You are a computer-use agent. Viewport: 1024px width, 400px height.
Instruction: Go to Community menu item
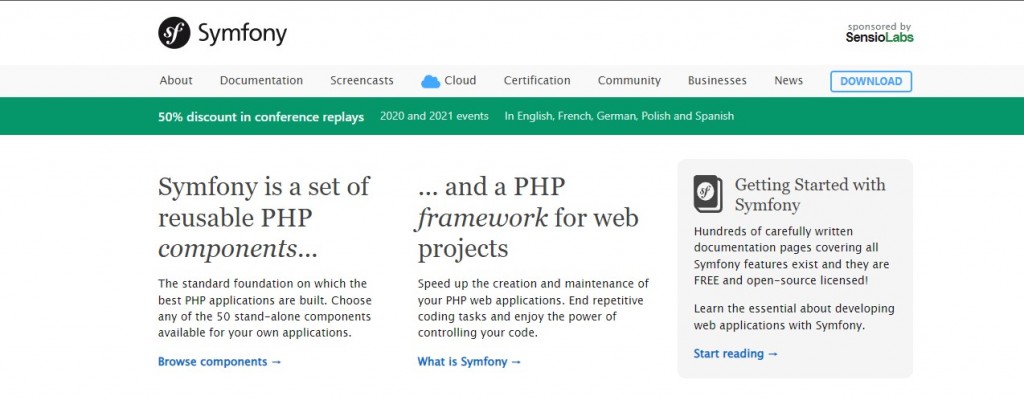pyautogui.click(x=629, y=80)
